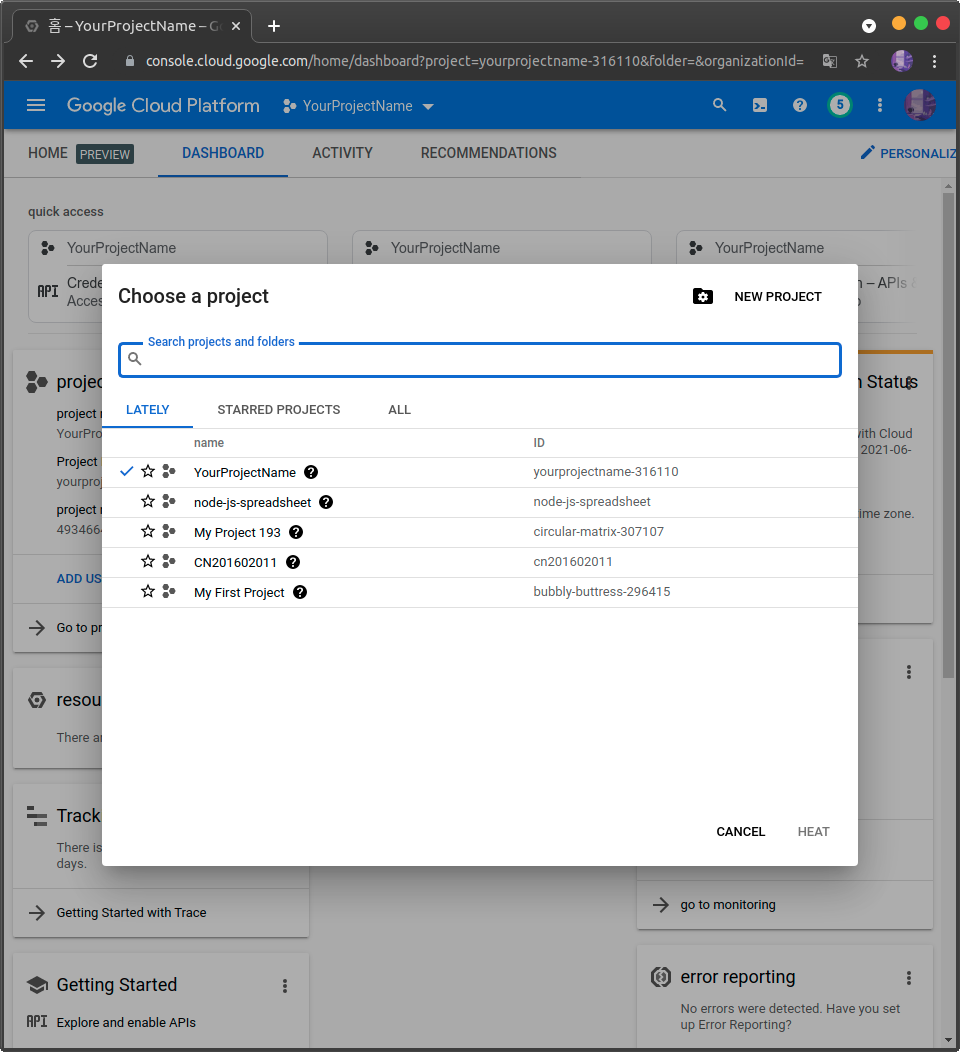The image size is (960, 1052).
Task: Select the My First Project name
Action: click(x=239, y=592)
